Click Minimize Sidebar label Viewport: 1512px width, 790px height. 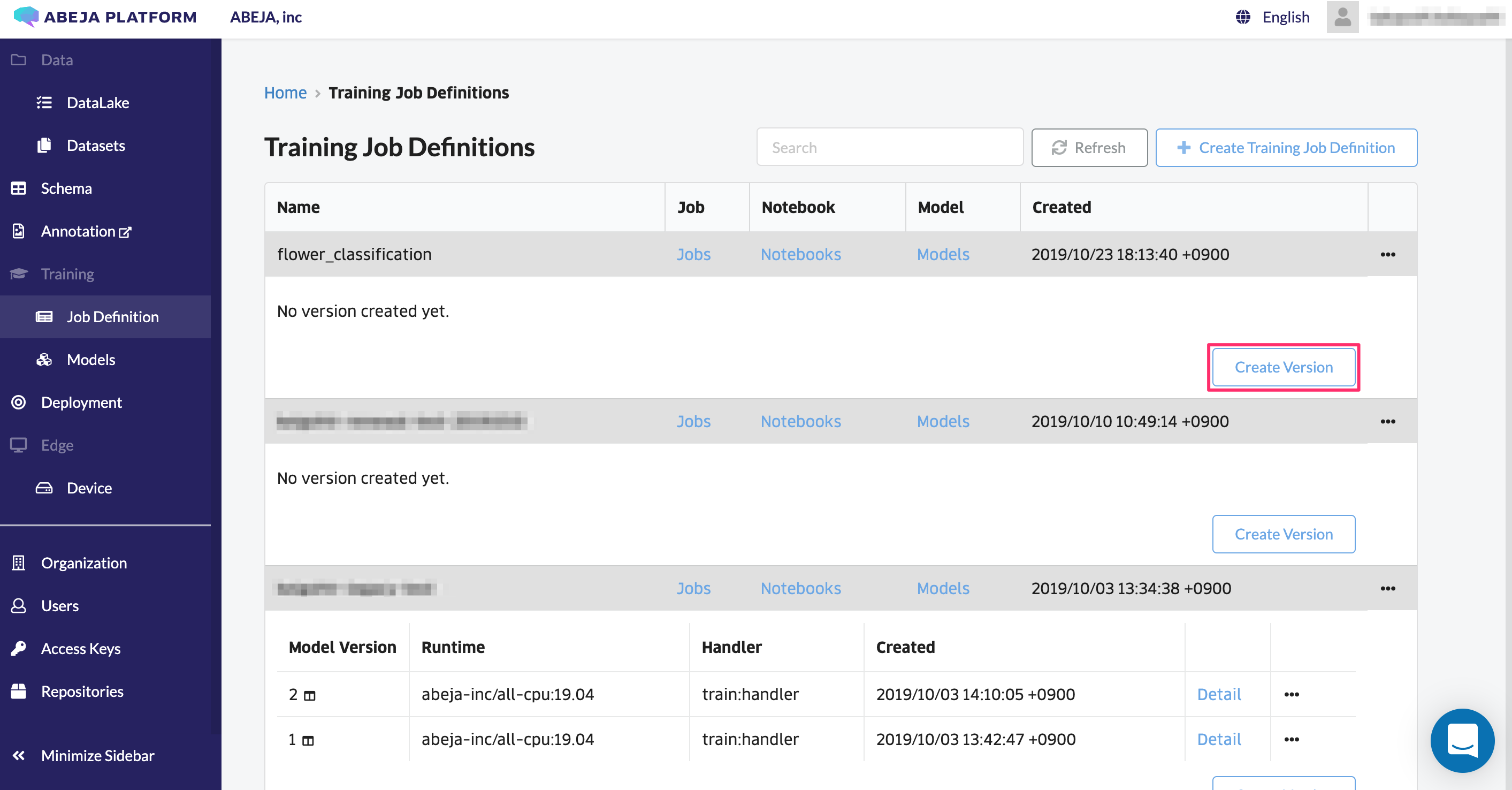point(97,755)
